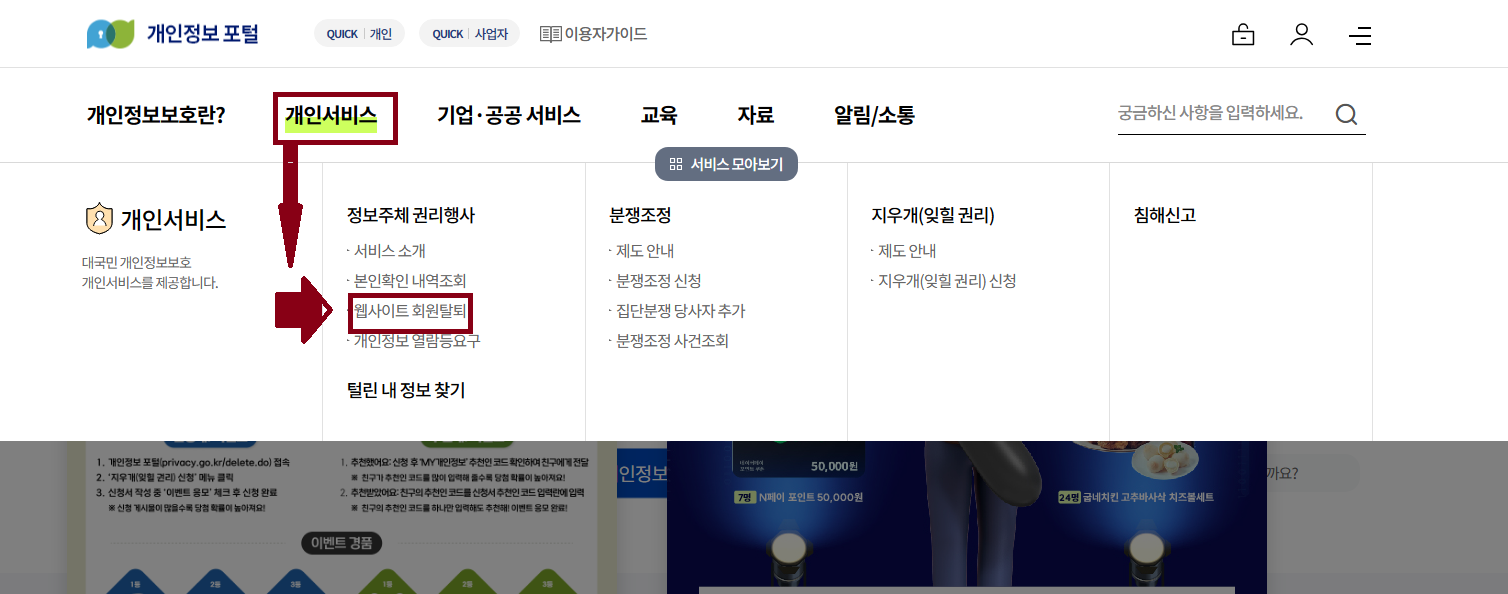Open the 자료 navigation menu

[x=757, y=114]
